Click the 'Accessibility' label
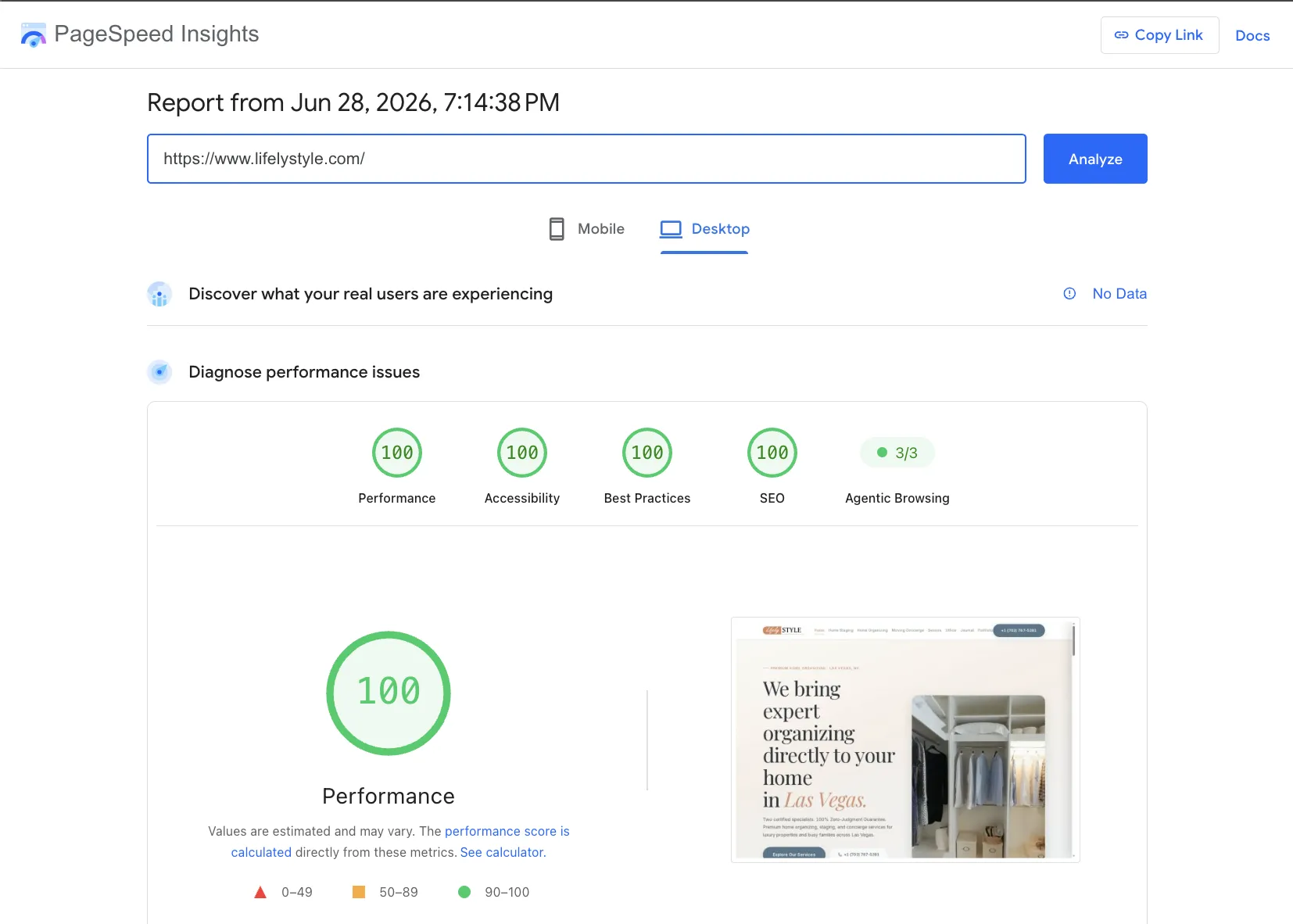Viewport: 1293px width, 924px height. pos(522,498)
